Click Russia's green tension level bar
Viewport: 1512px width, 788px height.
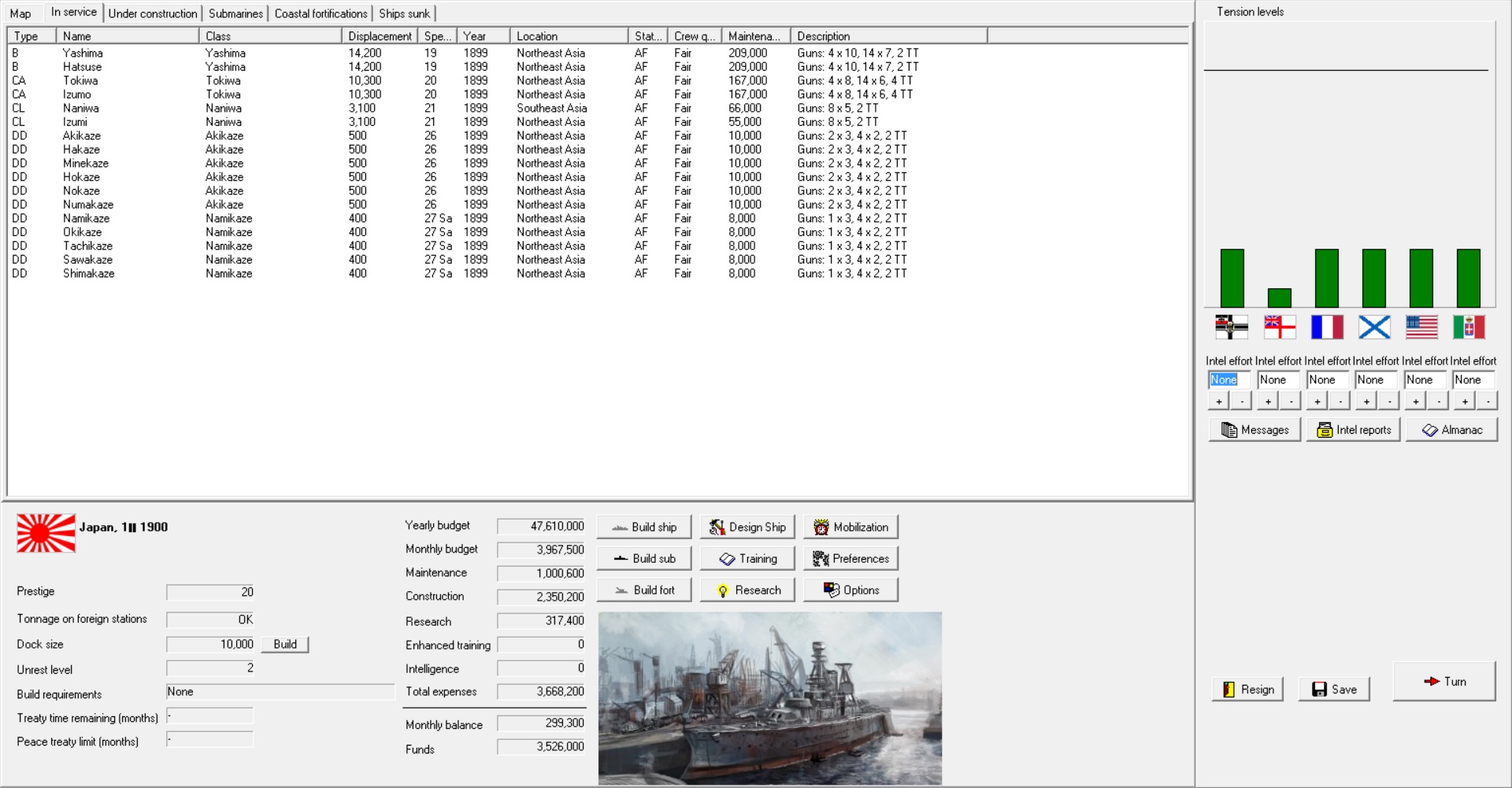point(1374,278)
